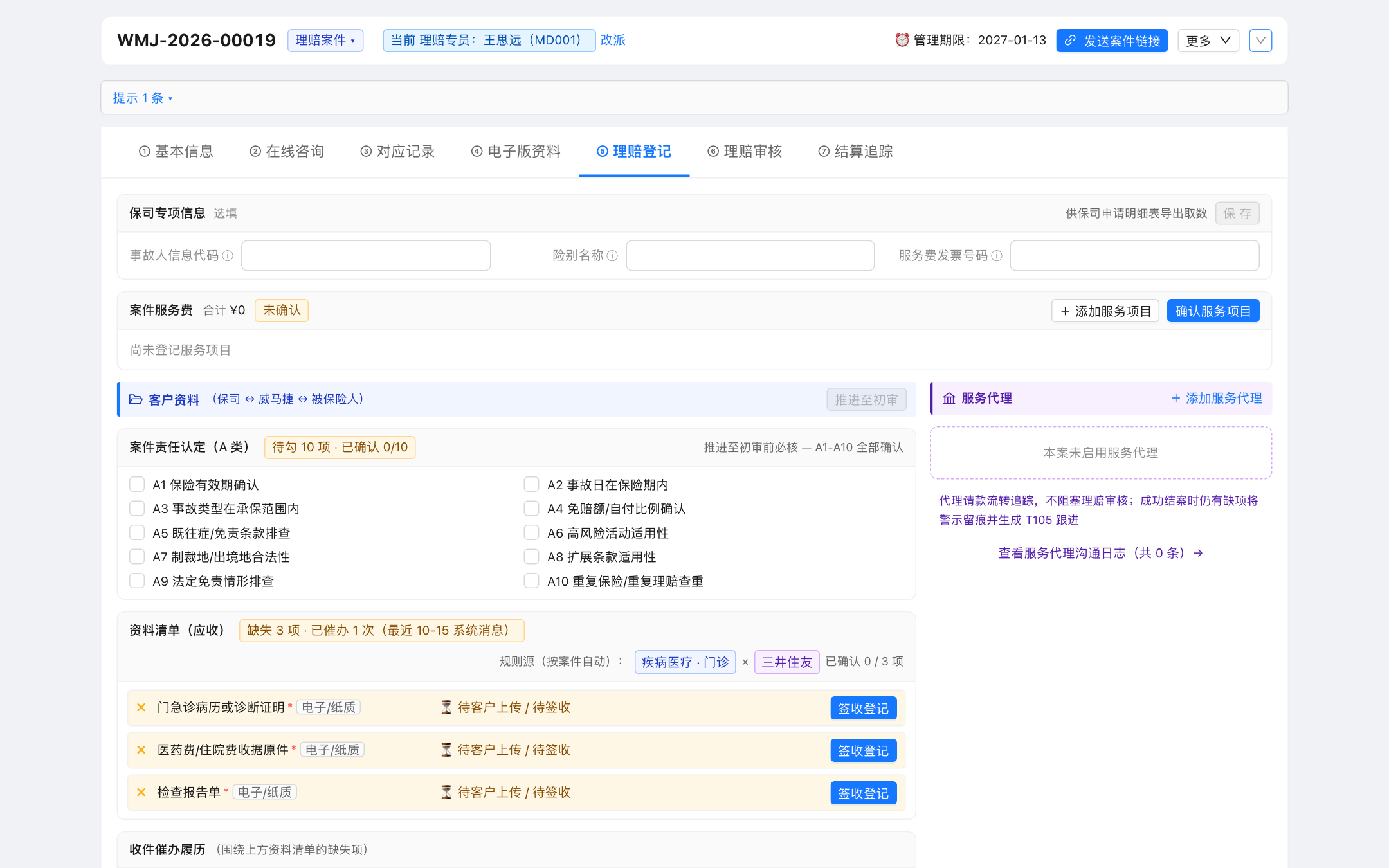Screen dimensions: 1389x868
Task: Click 添加服务代理 link
Action: pos(1217,399)
